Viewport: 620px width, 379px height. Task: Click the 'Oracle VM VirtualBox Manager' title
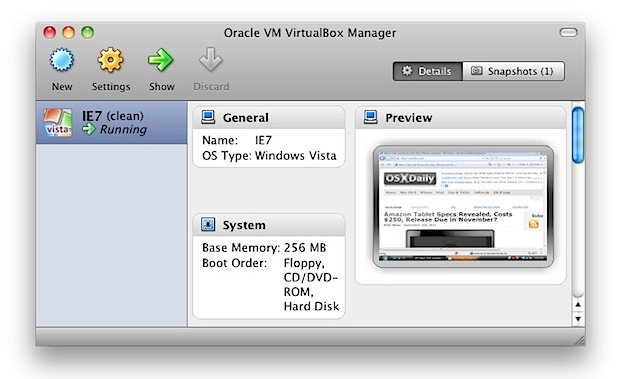[310, 33]
